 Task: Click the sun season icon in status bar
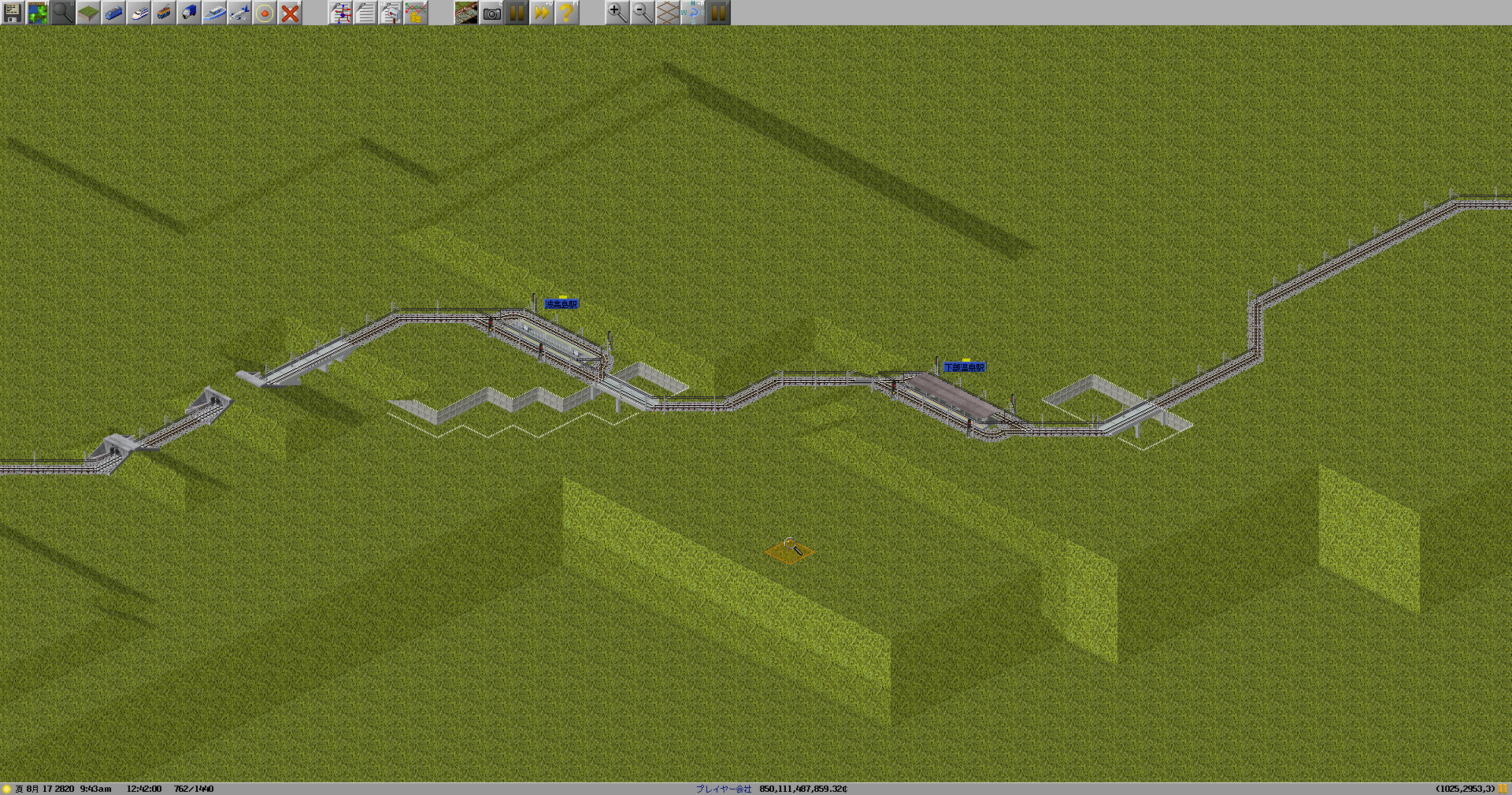tap(7, 789)
